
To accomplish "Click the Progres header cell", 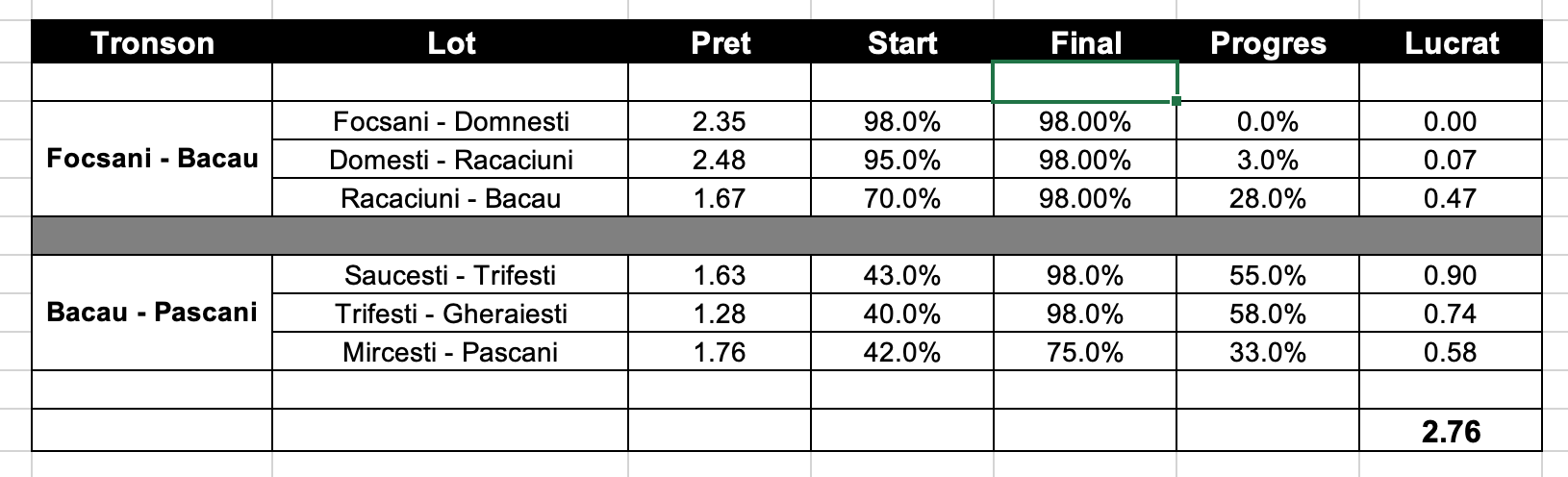I will 1268,43.
